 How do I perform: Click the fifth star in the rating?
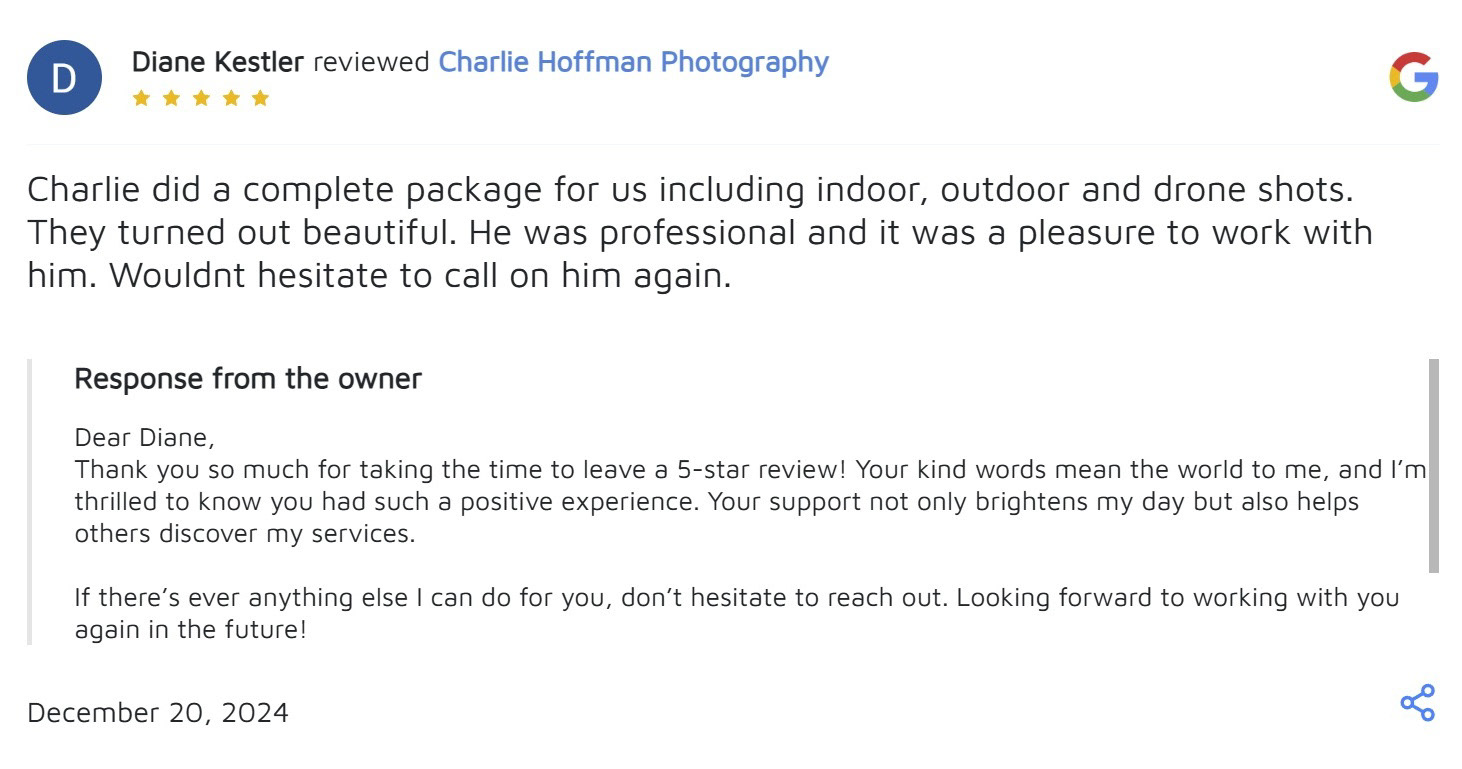coord(261,98)
